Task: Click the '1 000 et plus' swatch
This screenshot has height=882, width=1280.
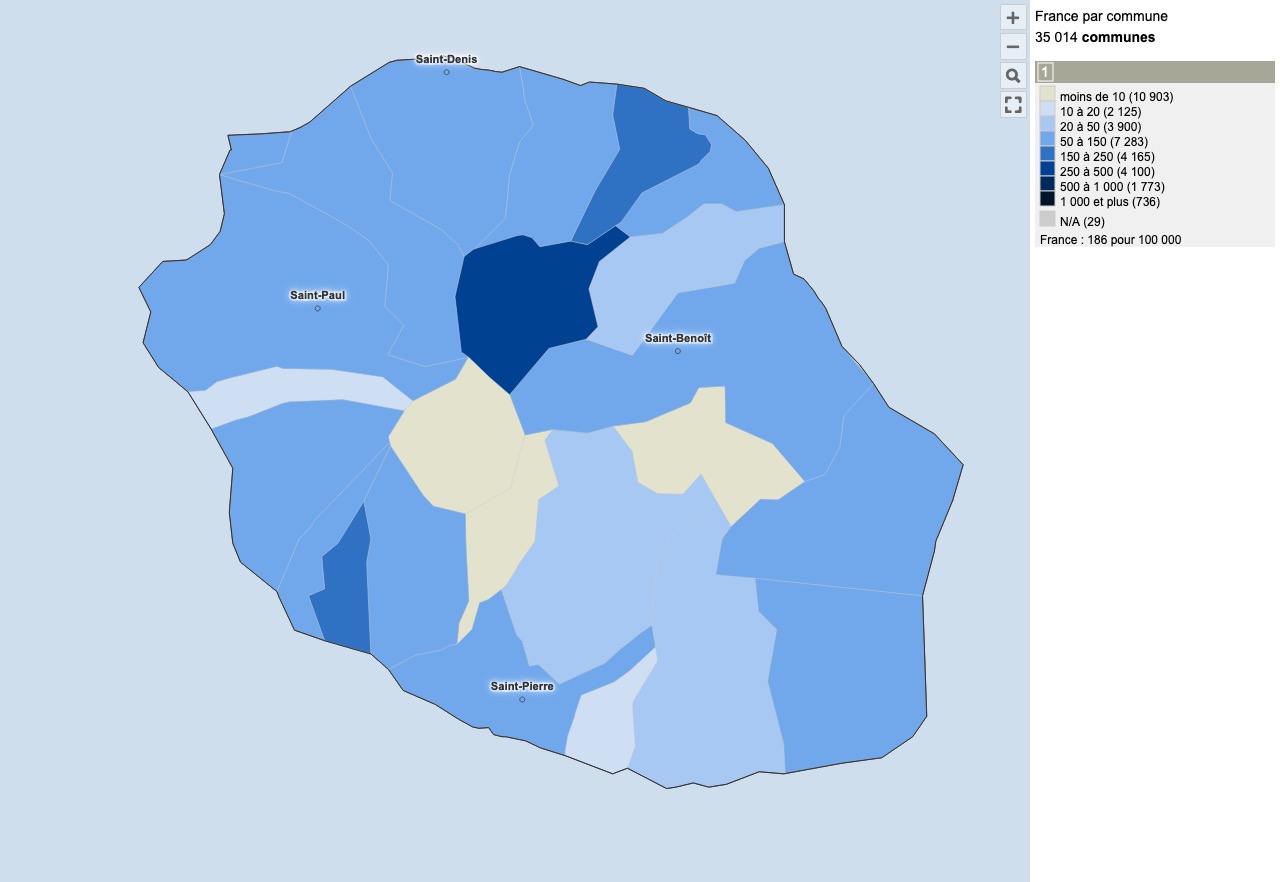Action: point(1047,201)
